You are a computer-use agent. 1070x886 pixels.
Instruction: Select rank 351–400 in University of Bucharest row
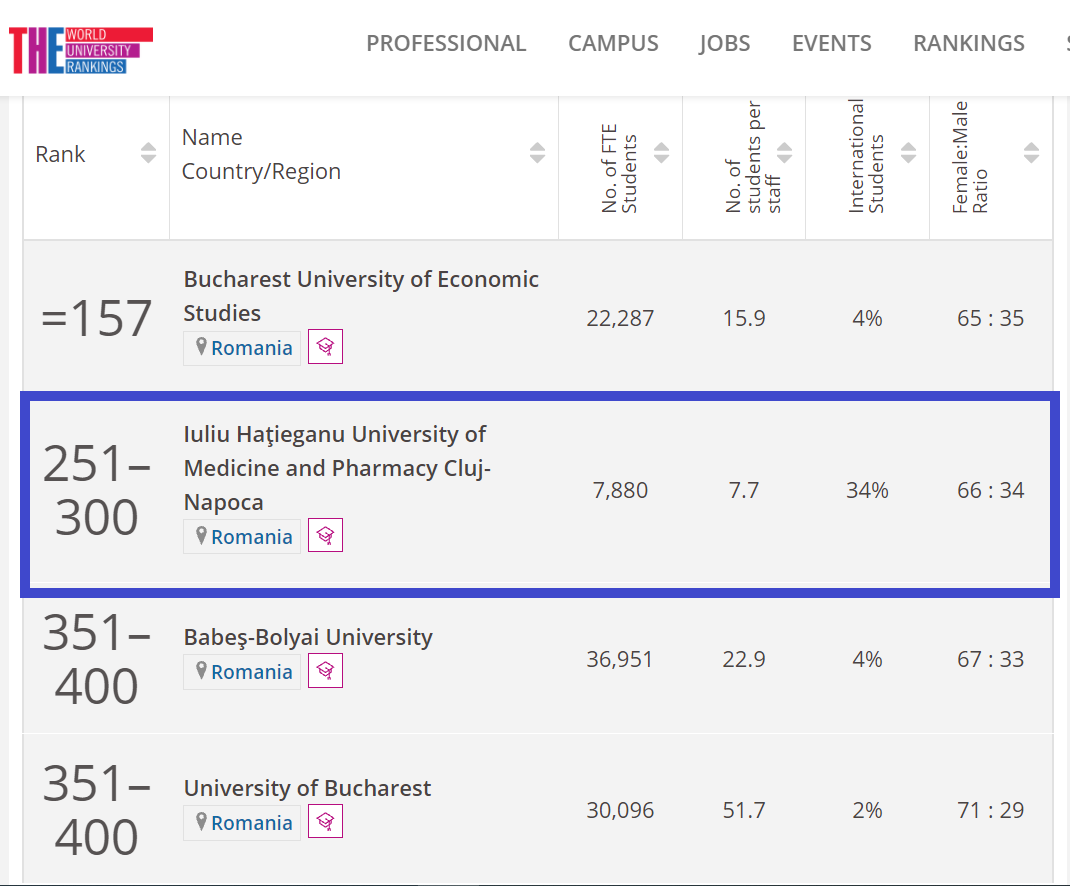pyautogui.click(x=96, y=810)
